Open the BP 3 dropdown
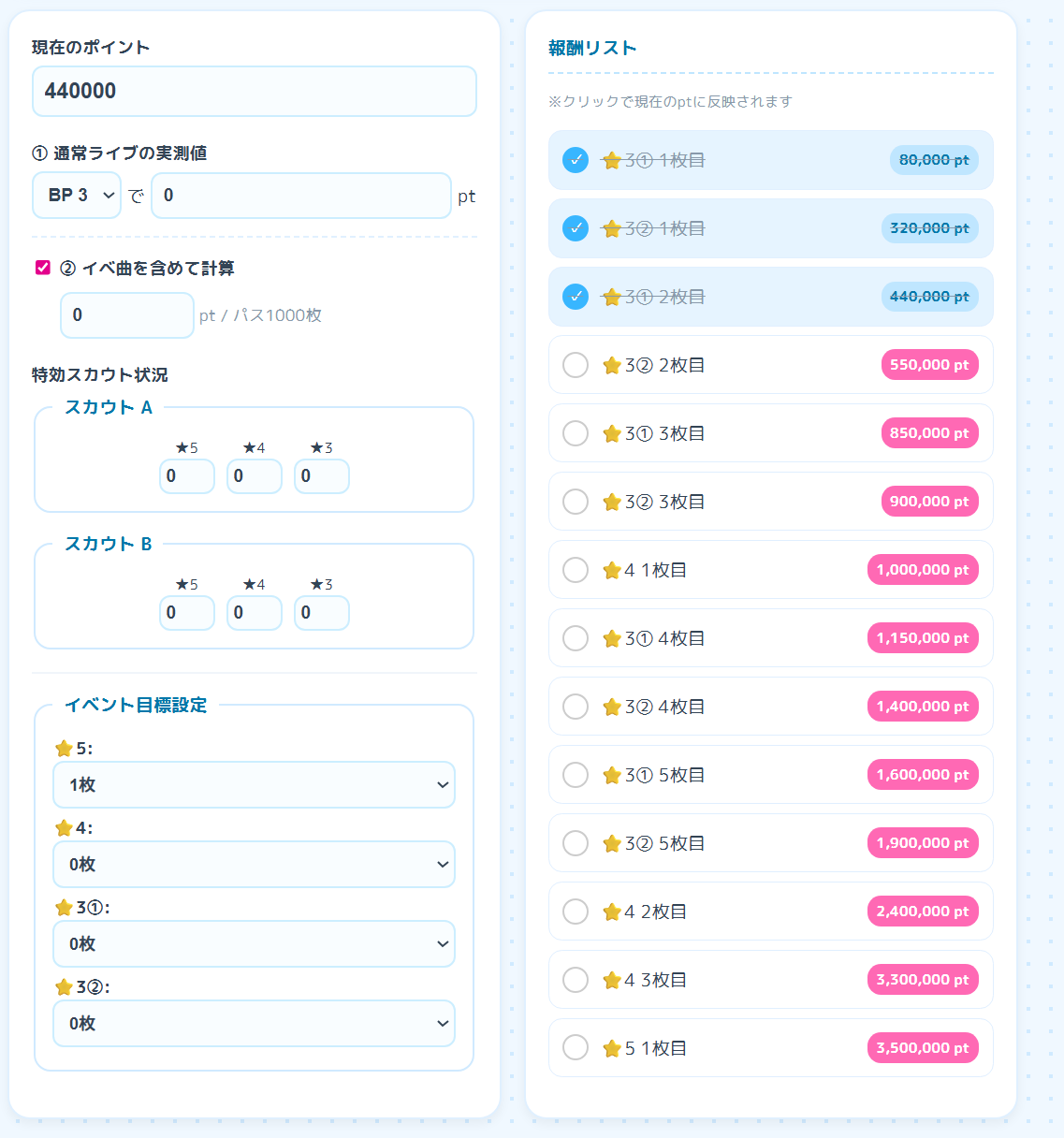The height and width of the screenshot is (1138, 1064). tap(77, 195)
